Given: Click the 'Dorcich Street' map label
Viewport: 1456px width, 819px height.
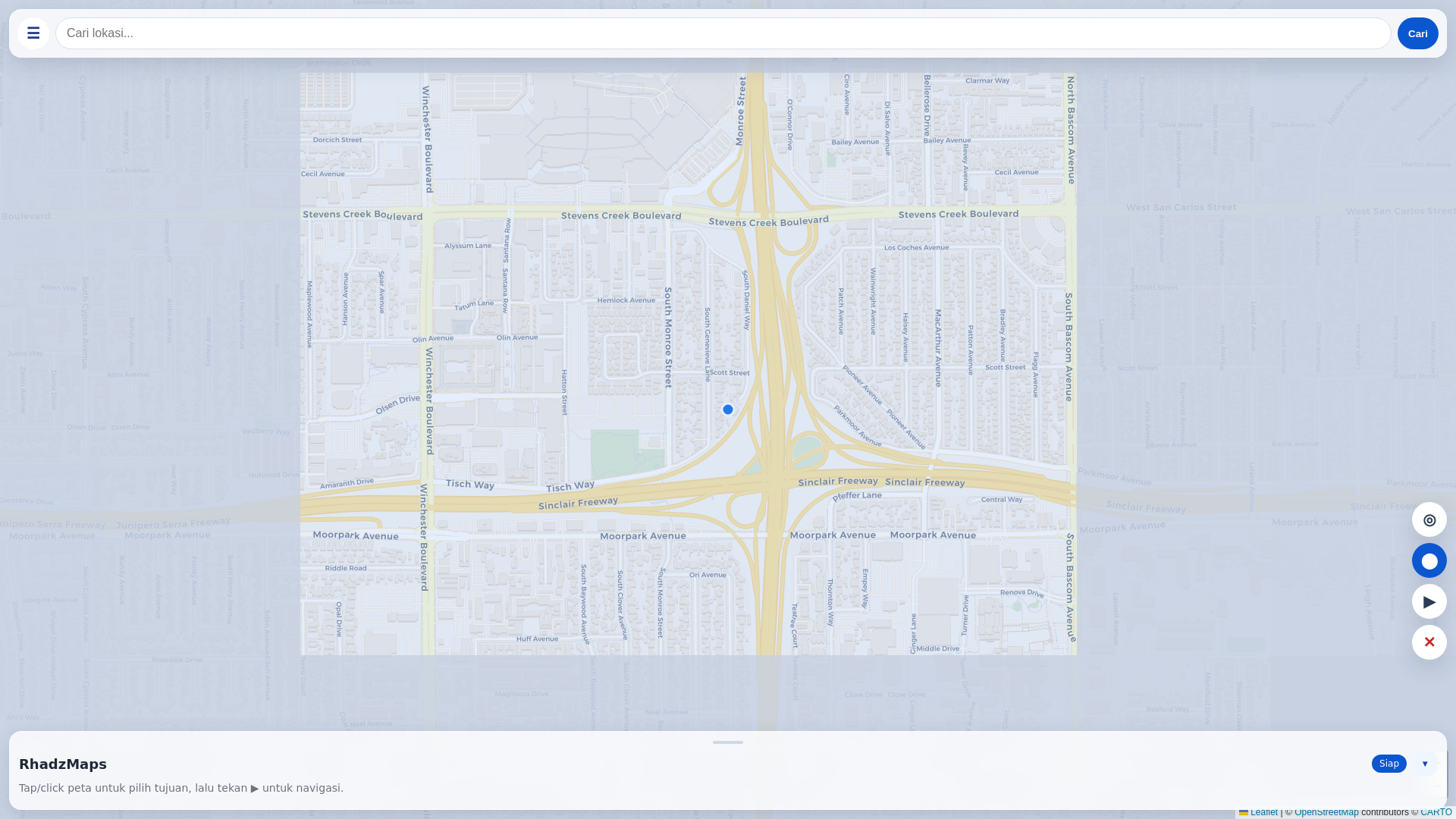Looking at the screenshot, I should tap(337, 140).
